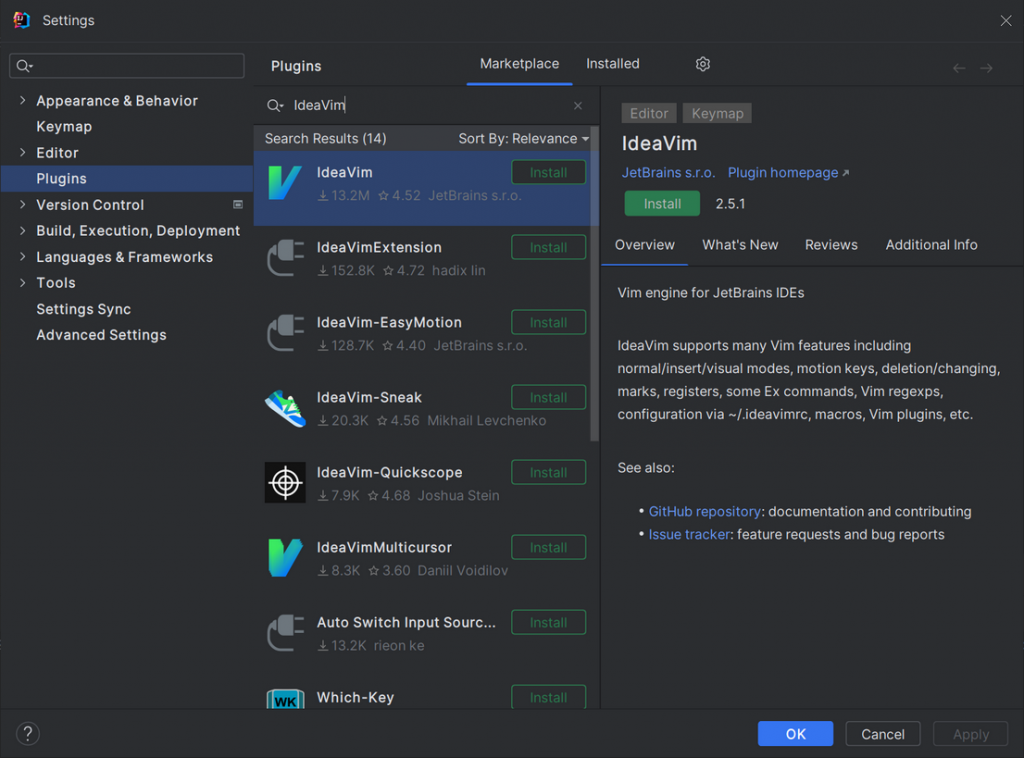Click the Version Control project-level indicator icon
Image resolution: width=1024 pixels, height=758 pixels.
tap(238, 204)
